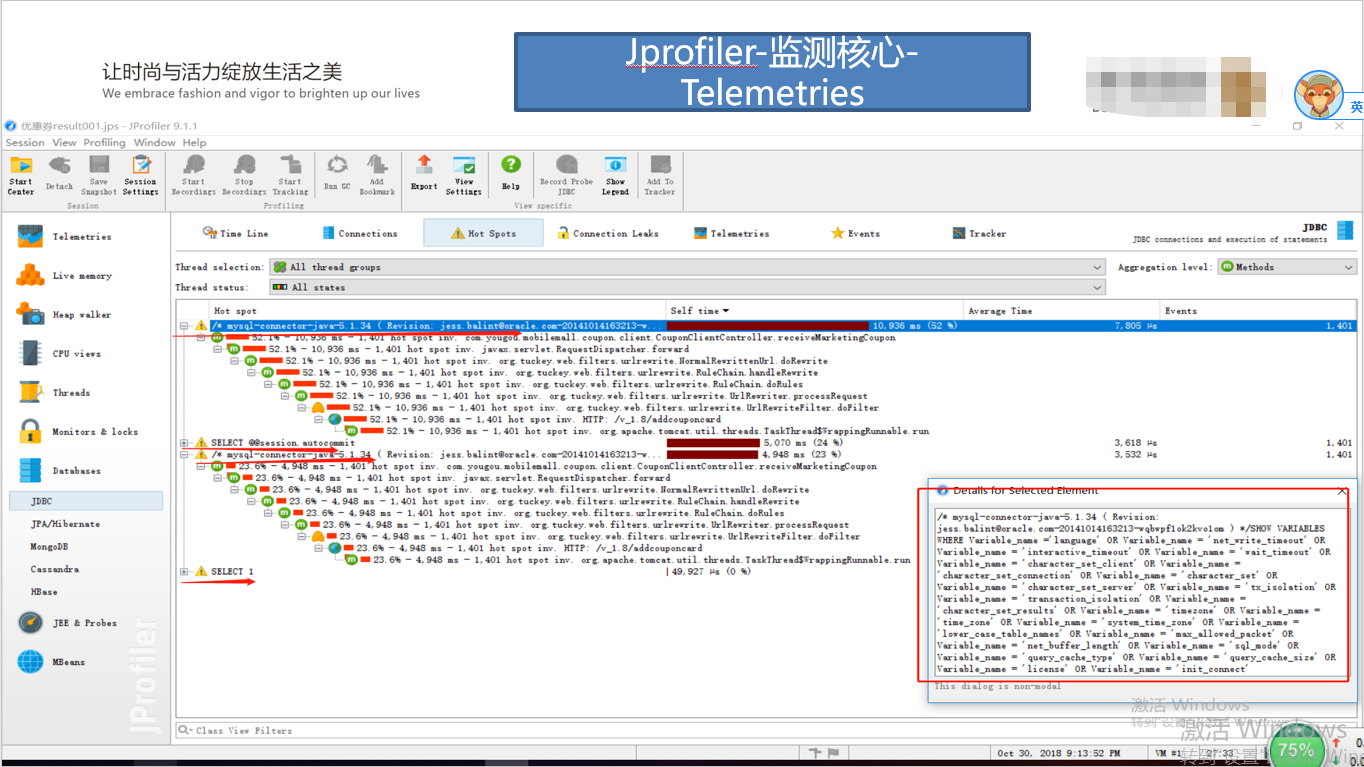This screenshot has height=767, width=1364.
Task: Click the Start Tracking toolbar icon
Action: click(x=290, y=175)
